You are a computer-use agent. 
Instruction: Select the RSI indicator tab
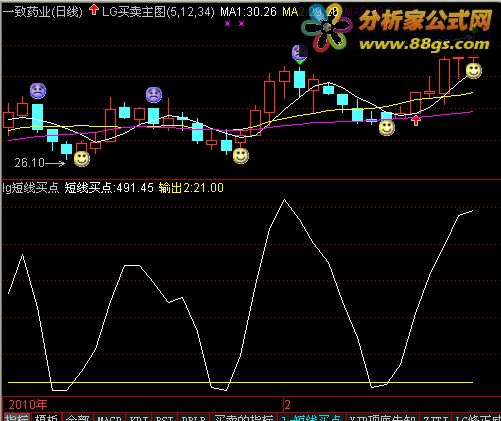click(x=165, y=418)
